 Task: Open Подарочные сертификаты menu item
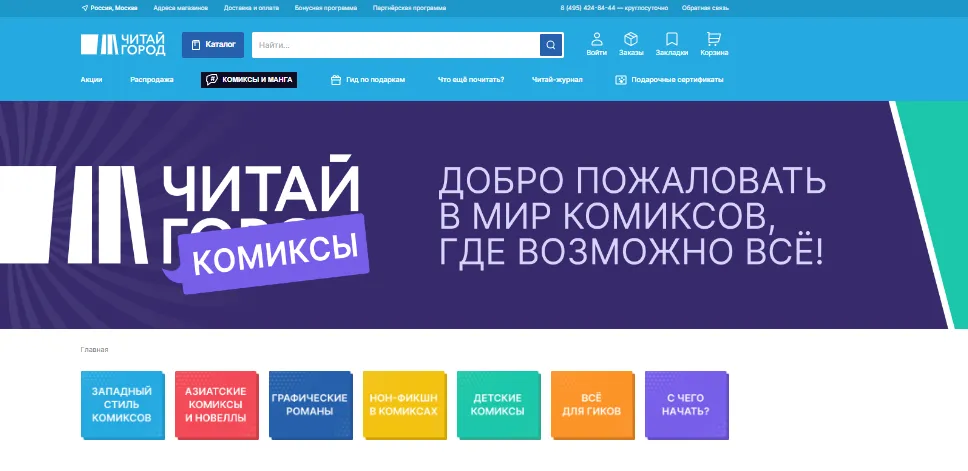coord(669,80)
